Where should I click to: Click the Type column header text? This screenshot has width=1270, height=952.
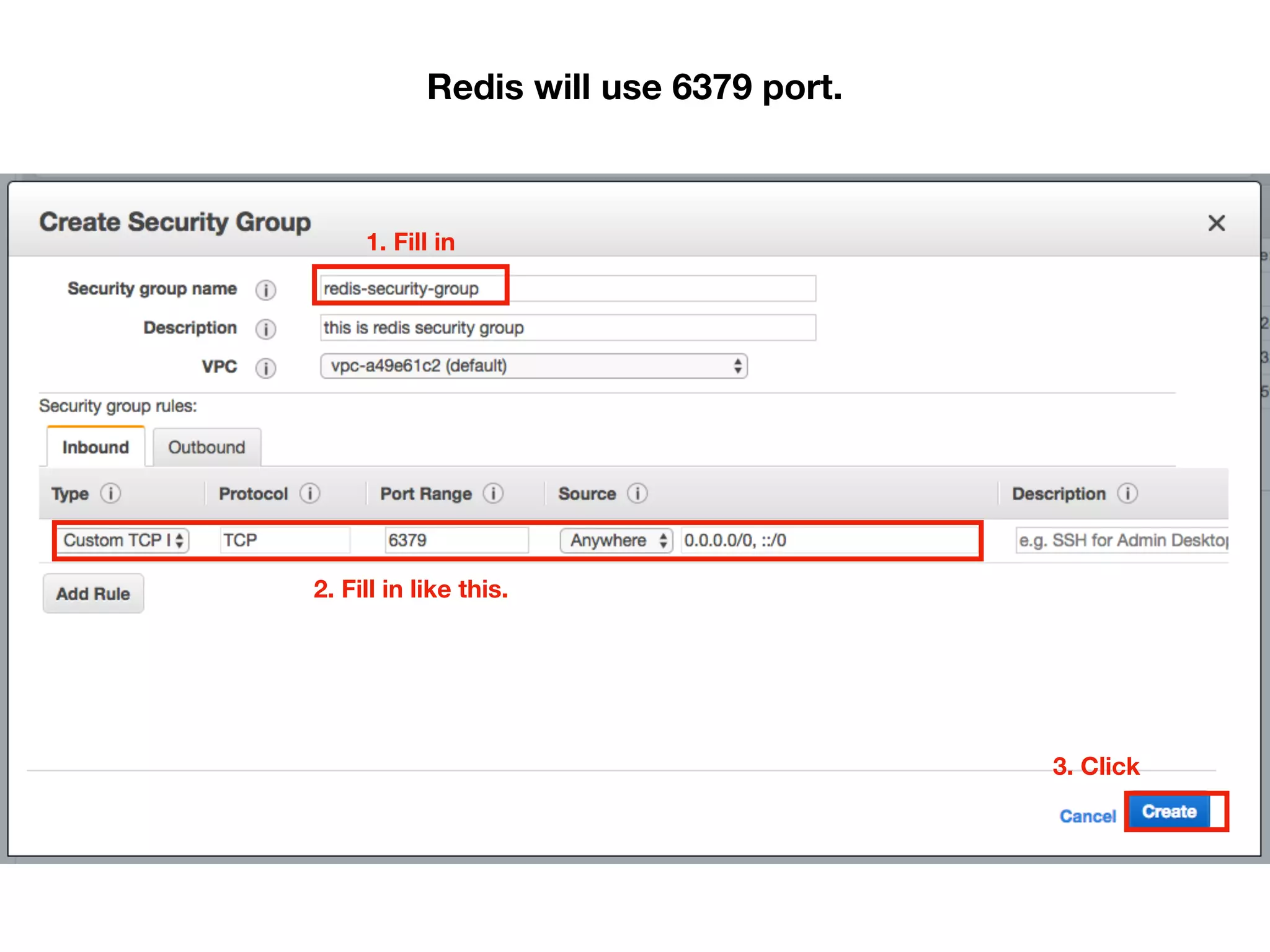[x=70, y=494]
